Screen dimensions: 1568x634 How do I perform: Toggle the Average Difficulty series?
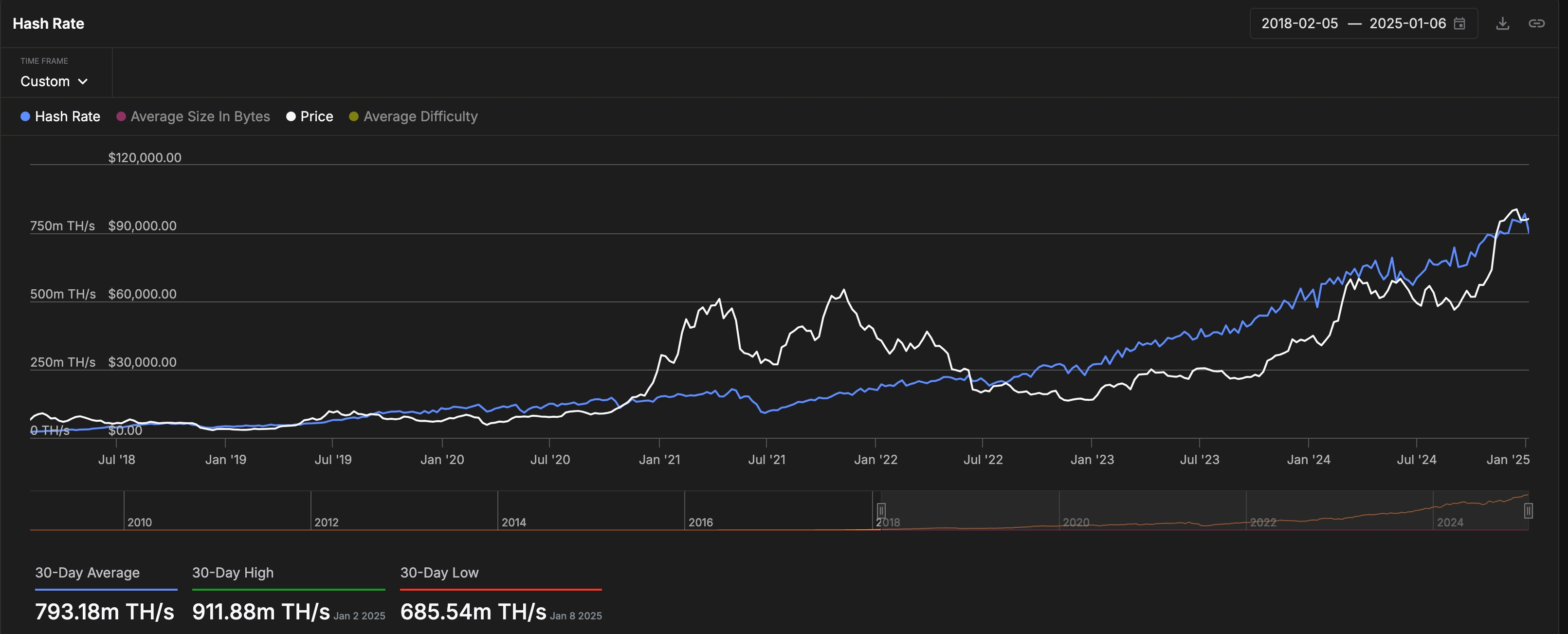tap(413, 116)
